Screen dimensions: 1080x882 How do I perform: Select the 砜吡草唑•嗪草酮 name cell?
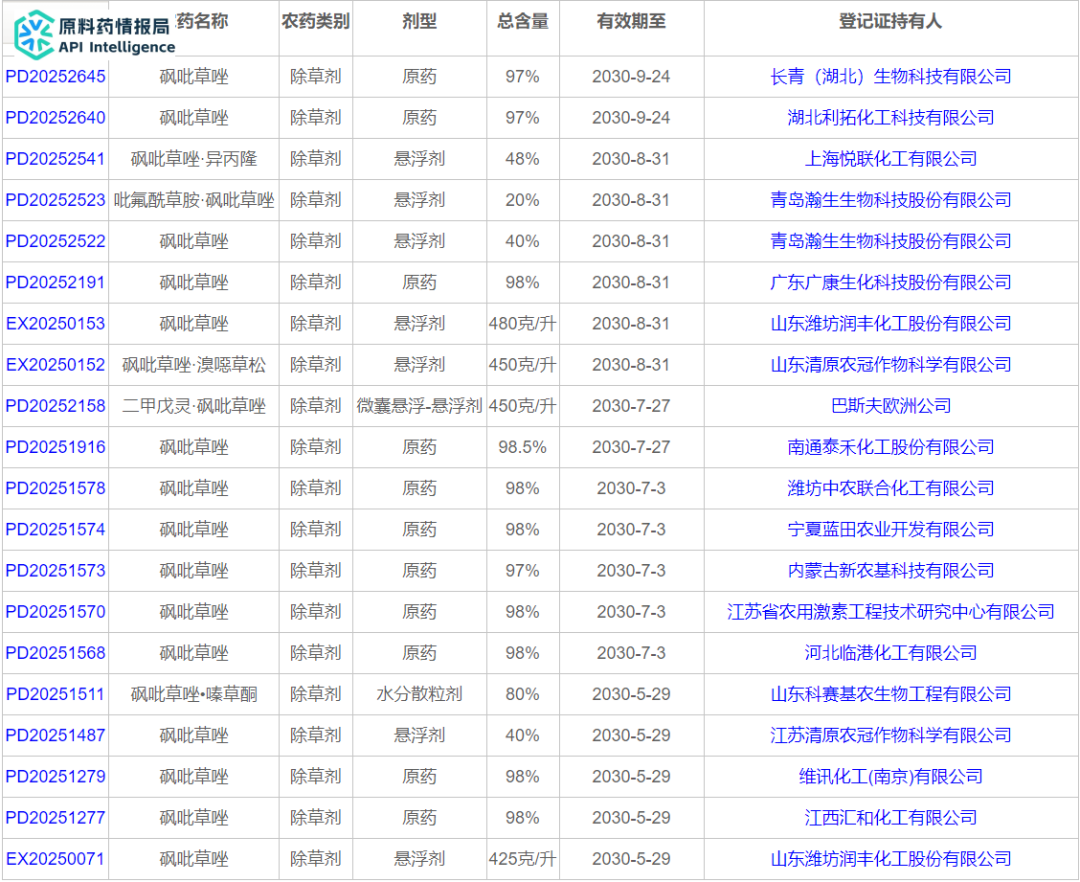pos(194,694)
